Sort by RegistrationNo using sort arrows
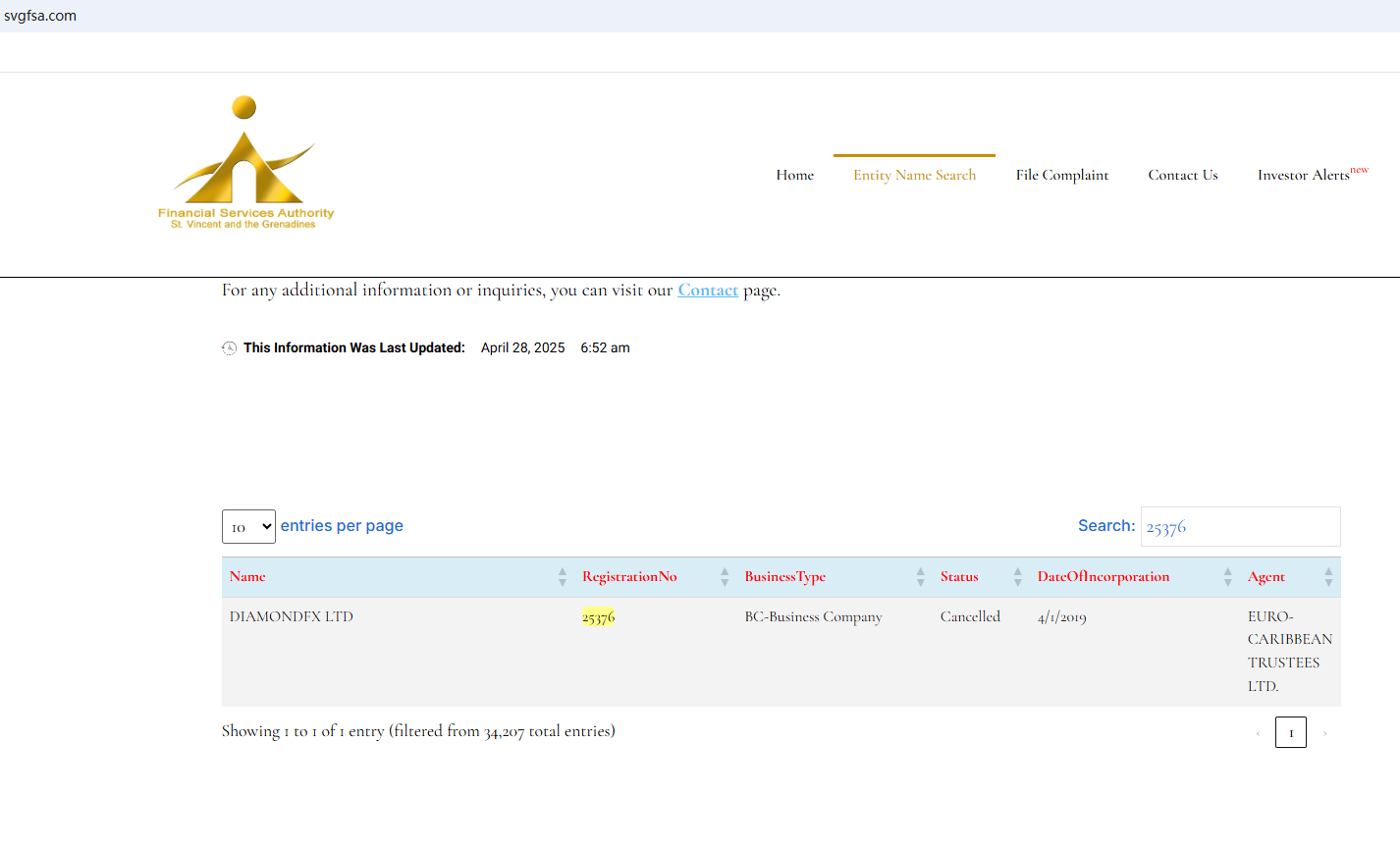 pos(725,577)
